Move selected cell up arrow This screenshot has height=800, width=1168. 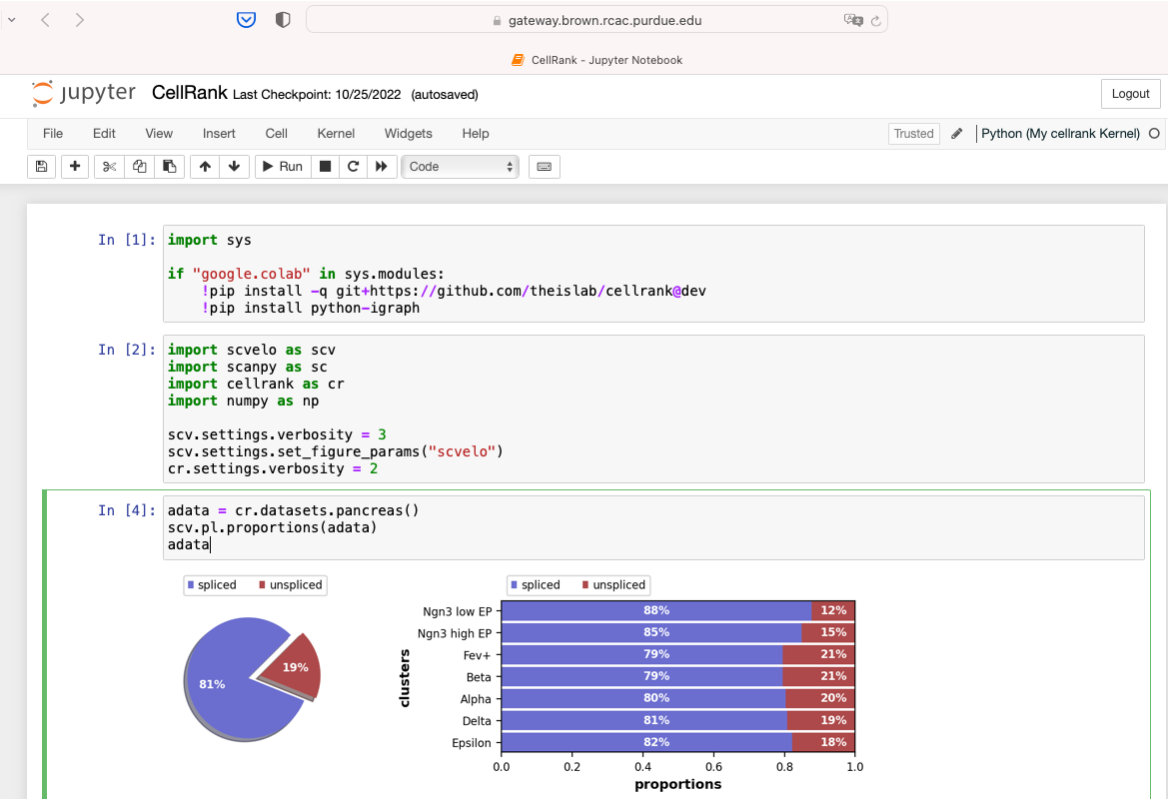click(x=205, y=167)
